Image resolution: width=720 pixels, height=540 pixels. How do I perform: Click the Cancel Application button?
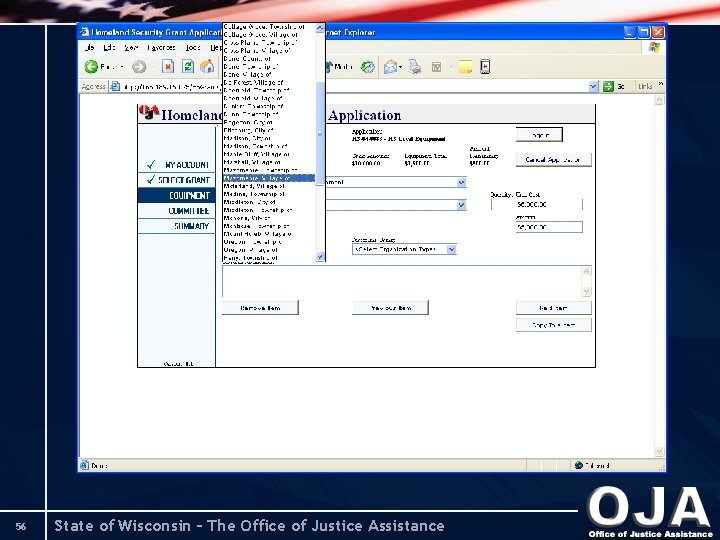pos(553,160)
